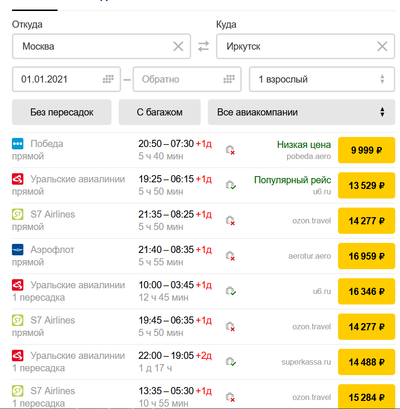The image size is (400, 409).
Task: Swap departure and destination cities
Action: [204, 46]
